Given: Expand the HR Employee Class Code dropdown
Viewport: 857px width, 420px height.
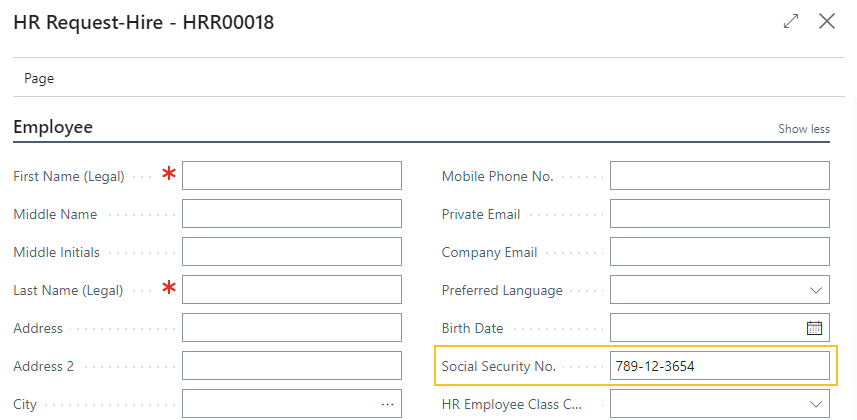Looking at the screenshot, I should (x=814, y=404).
